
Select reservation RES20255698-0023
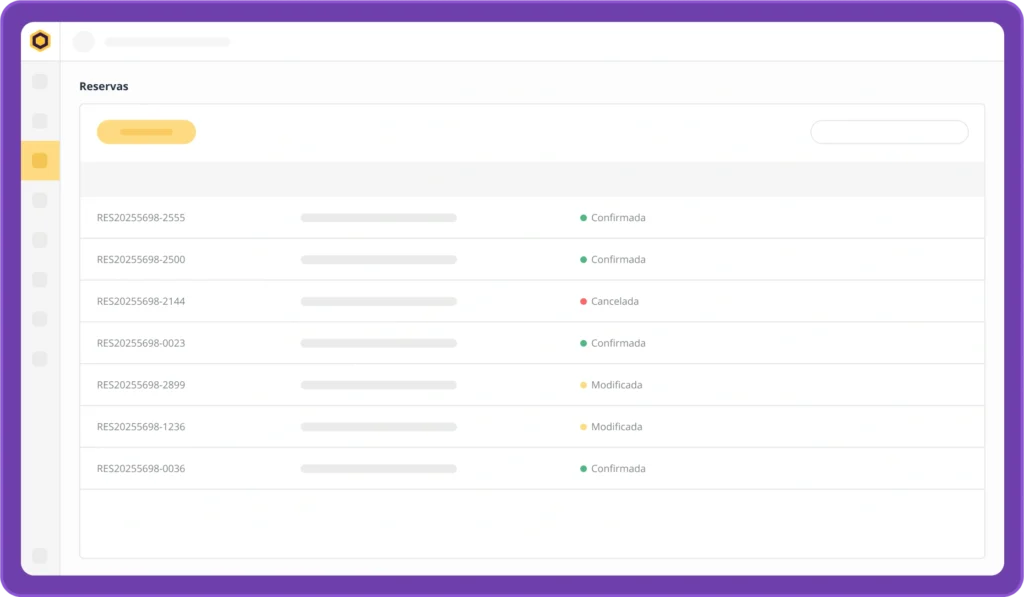tap(141, 343)
